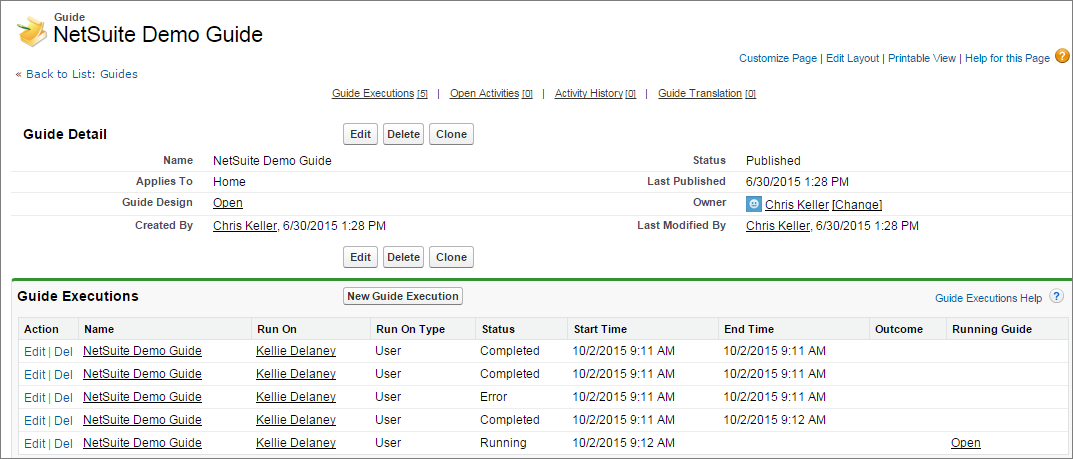Open Printable View

pyautogui.click(x=922, y=58)
